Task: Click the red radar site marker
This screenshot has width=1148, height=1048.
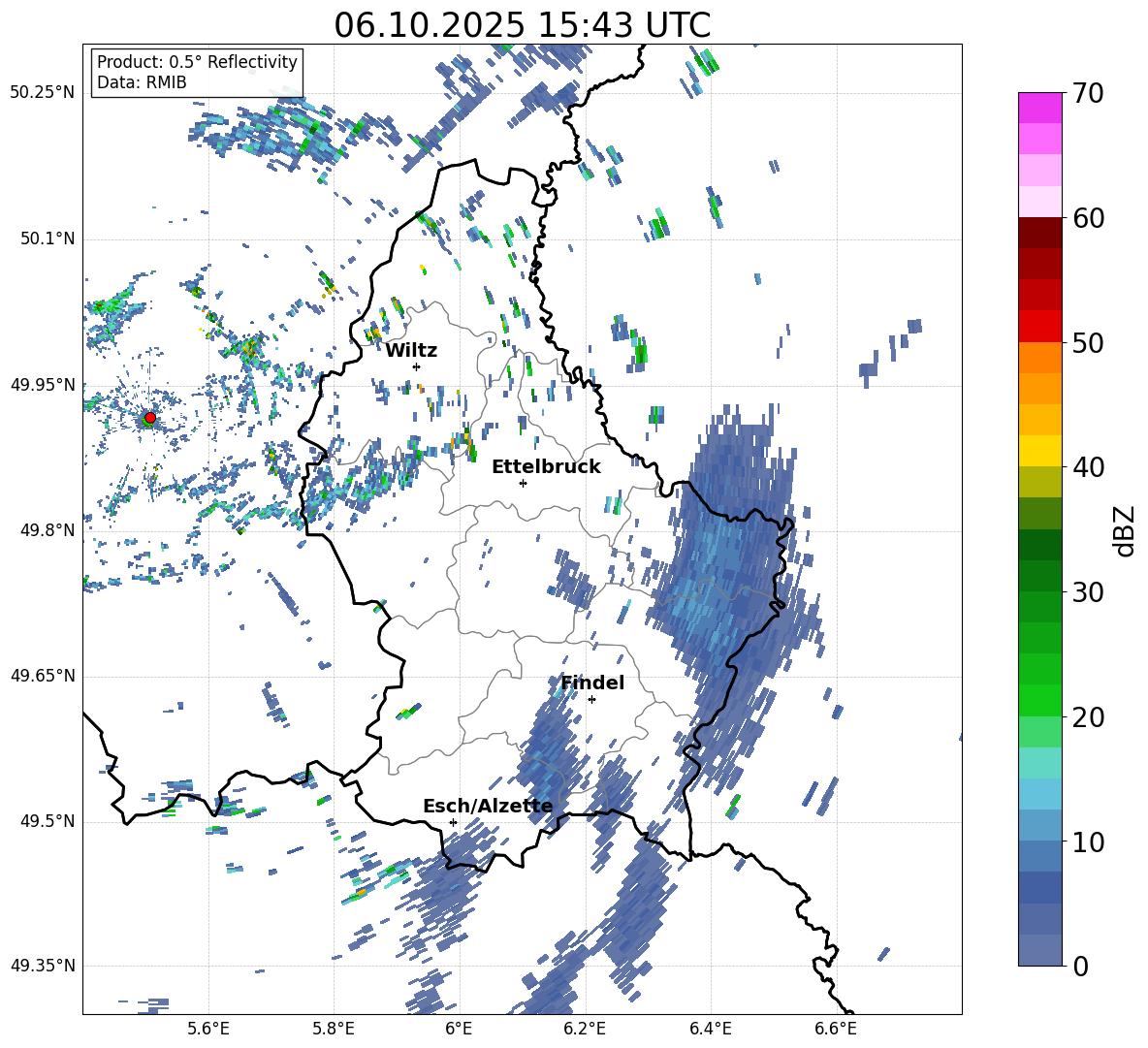Action: tap(150, 418)
